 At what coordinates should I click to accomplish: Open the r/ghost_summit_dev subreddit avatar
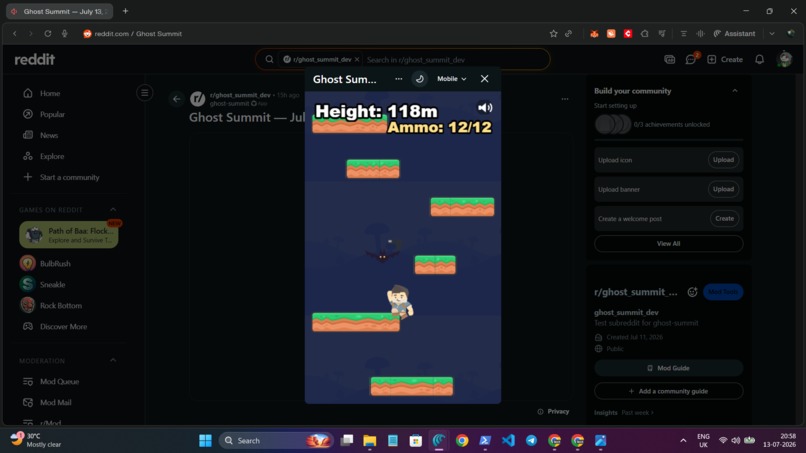(x=197, y=99)
